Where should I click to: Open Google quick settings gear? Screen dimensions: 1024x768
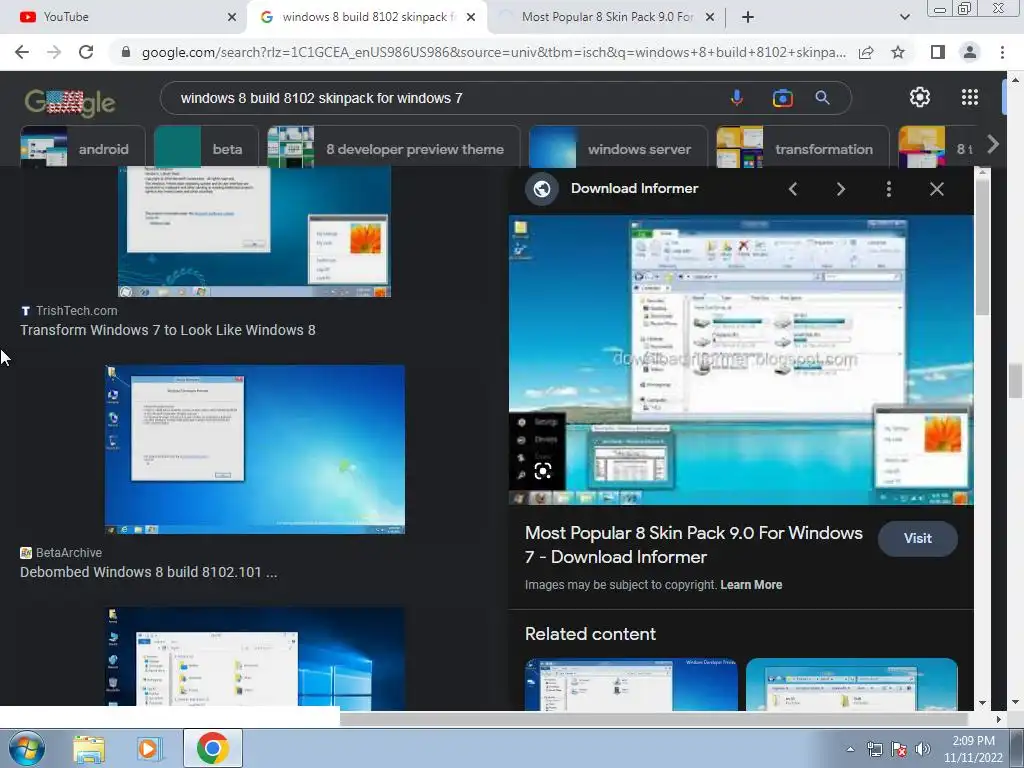[920, 97]
